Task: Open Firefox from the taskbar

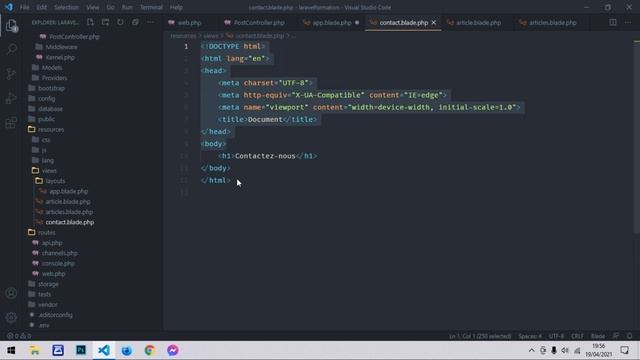Action: pyautogui.click(x=127, y=350)
